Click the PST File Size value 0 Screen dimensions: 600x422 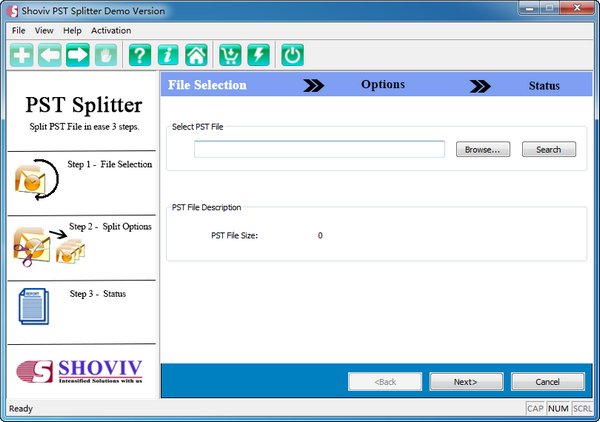point(320,236)
